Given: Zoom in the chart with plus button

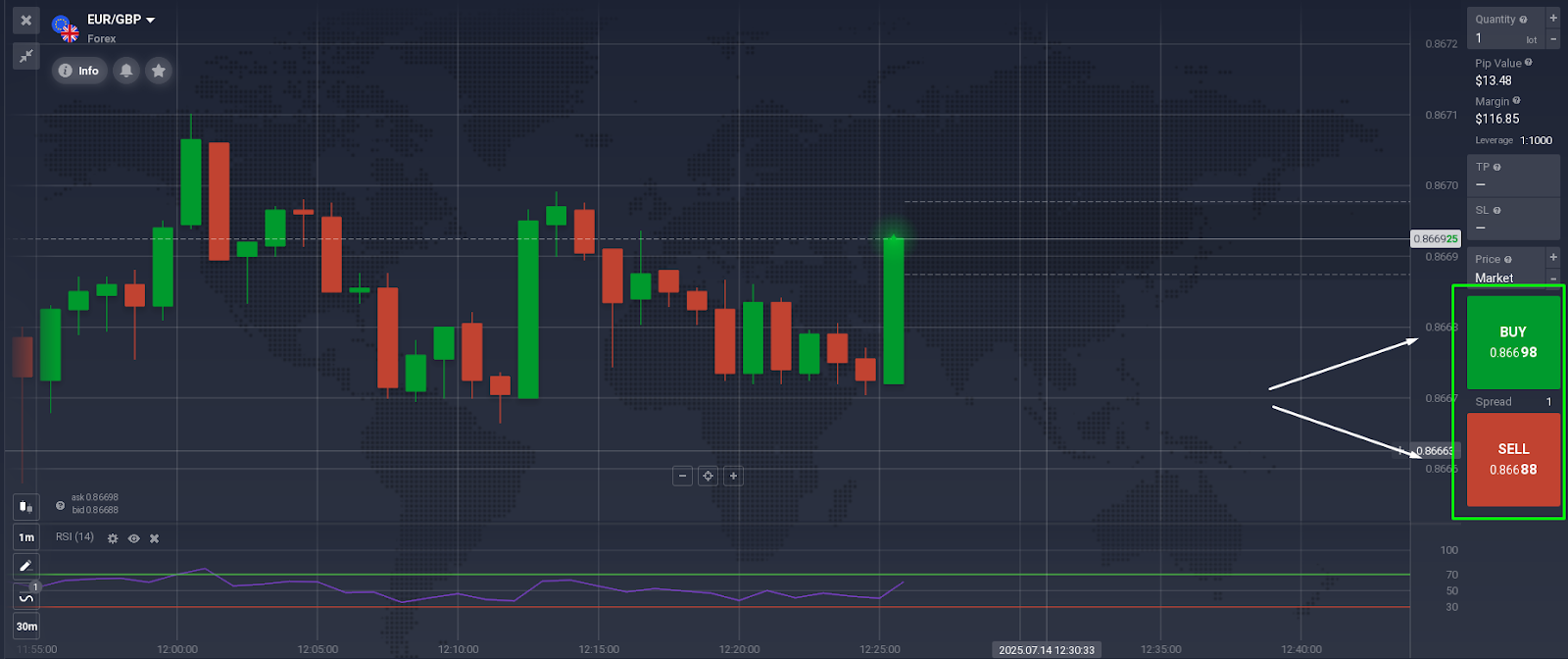Looking at the screenshot, I should click(733, 476).
